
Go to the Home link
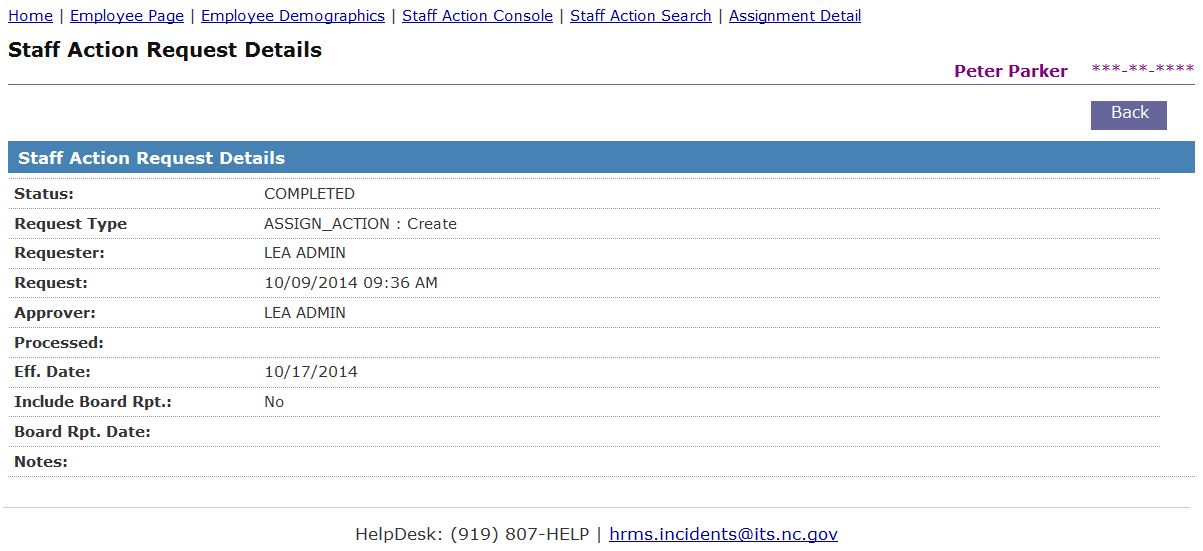[30, 16]
